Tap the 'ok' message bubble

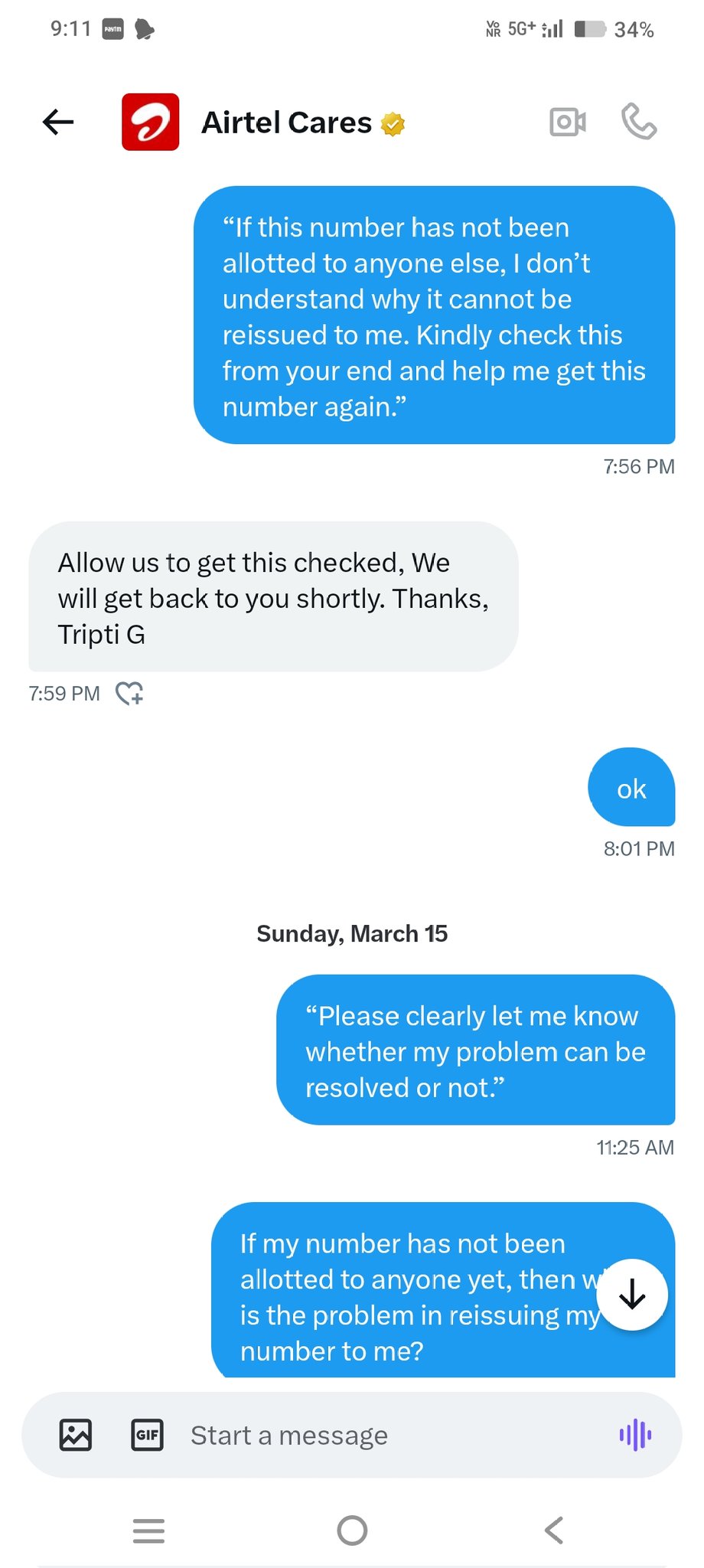[x=631, y=788]
